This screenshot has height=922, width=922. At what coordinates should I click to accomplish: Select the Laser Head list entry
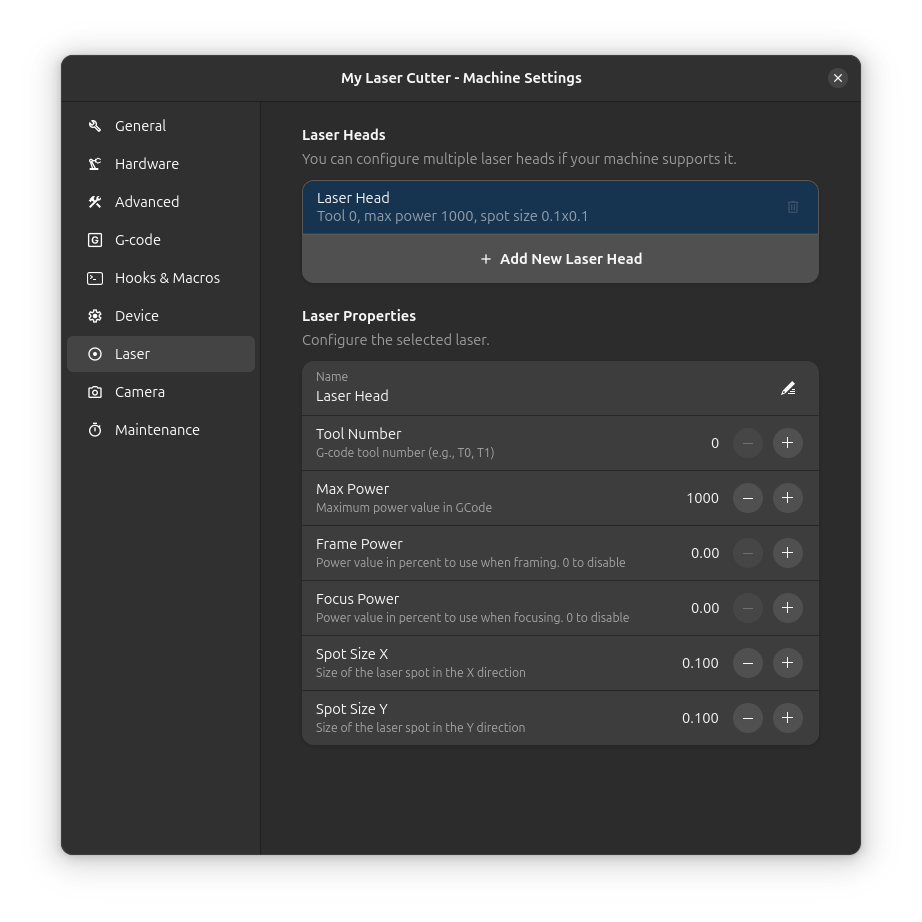coord(540,207)
